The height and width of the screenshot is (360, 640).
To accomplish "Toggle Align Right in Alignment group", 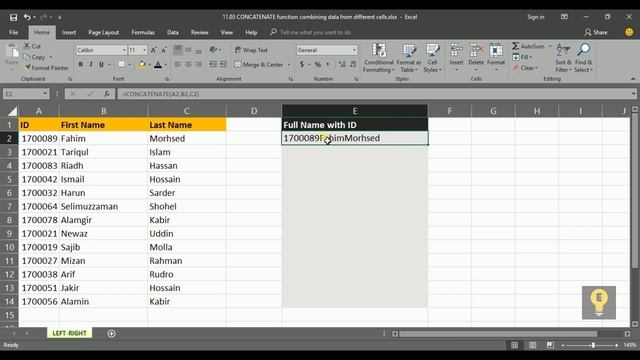I will 198,64.
